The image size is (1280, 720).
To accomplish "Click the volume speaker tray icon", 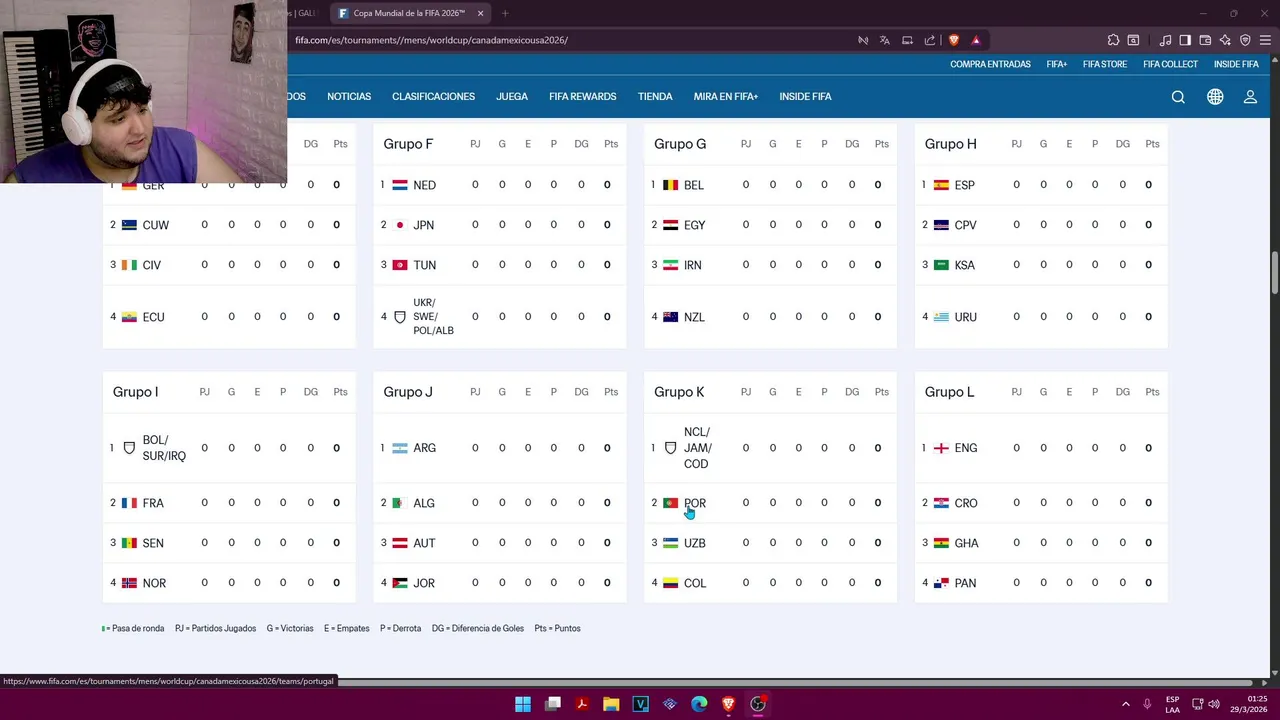I will [1214, 704].
